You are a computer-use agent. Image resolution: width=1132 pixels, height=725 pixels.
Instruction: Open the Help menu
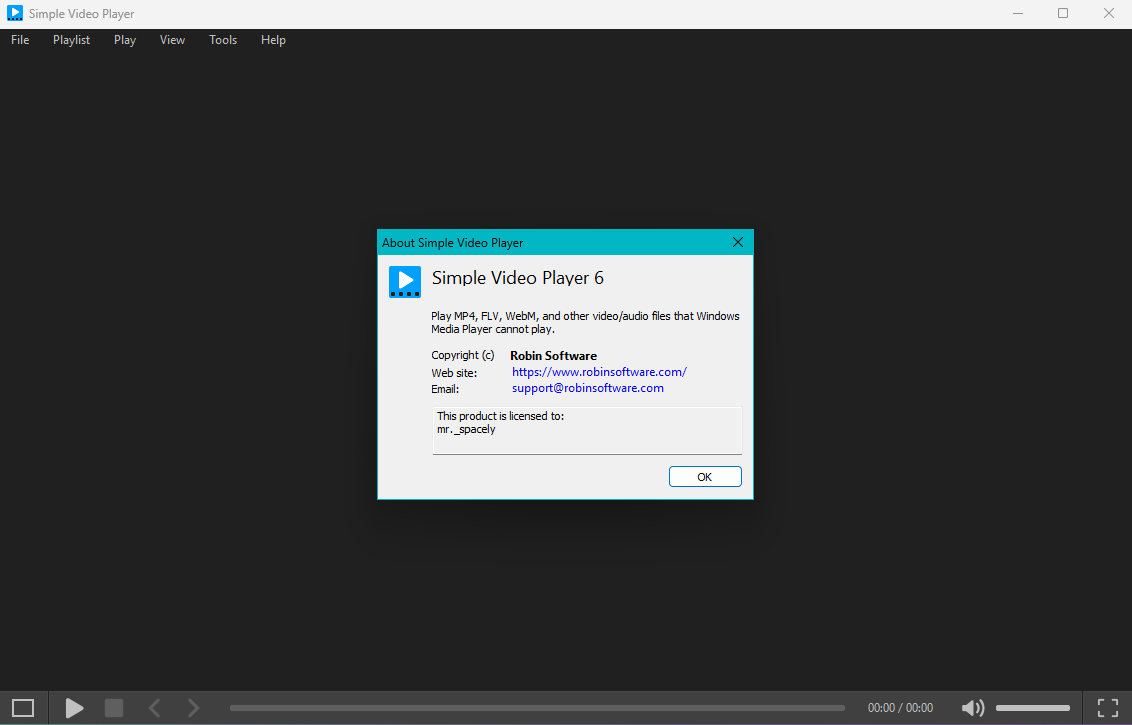pyautogui.click(x=273, y=40)
